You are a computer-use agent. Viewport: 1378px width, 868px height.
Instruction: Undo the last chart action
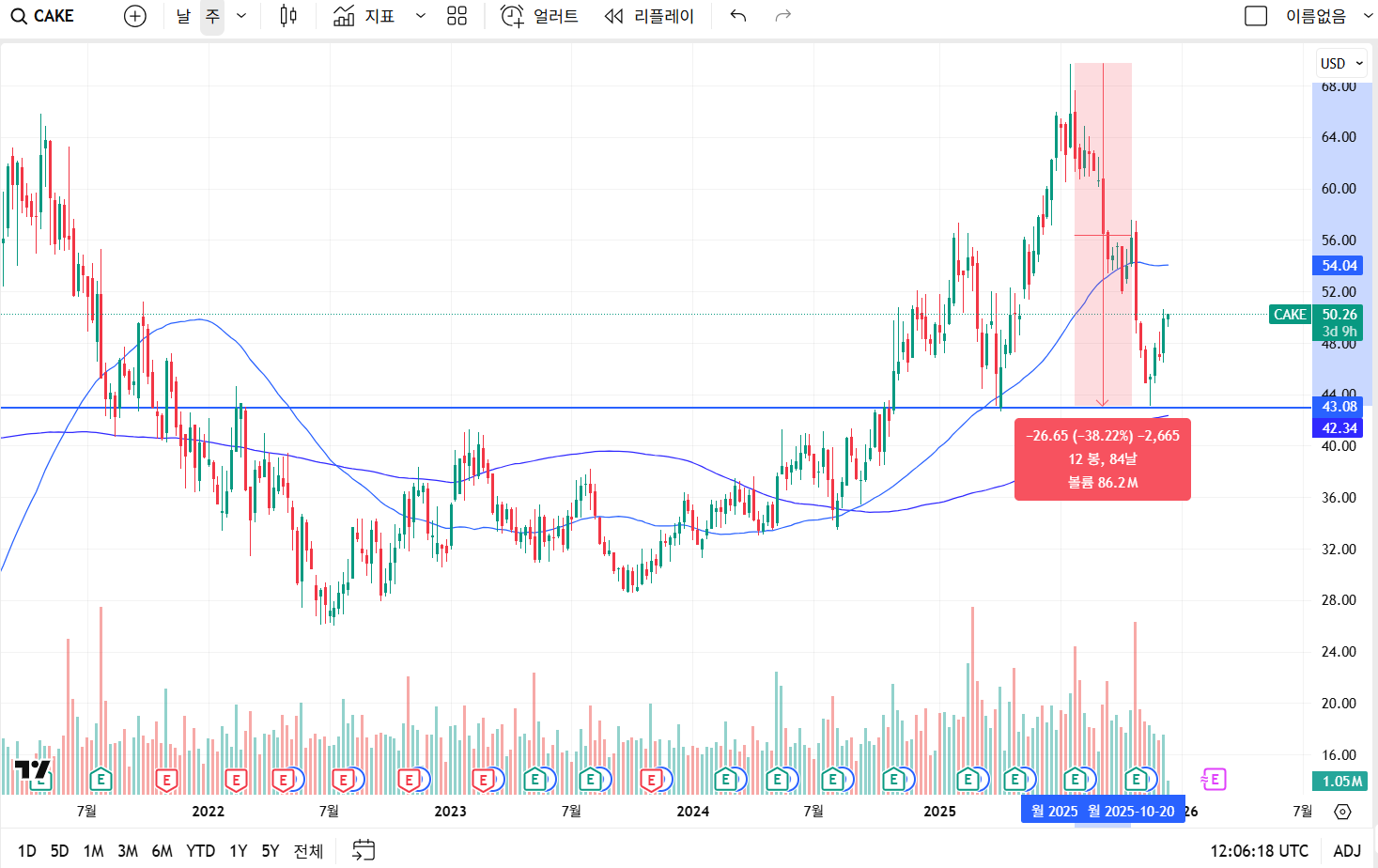point(738,16)
